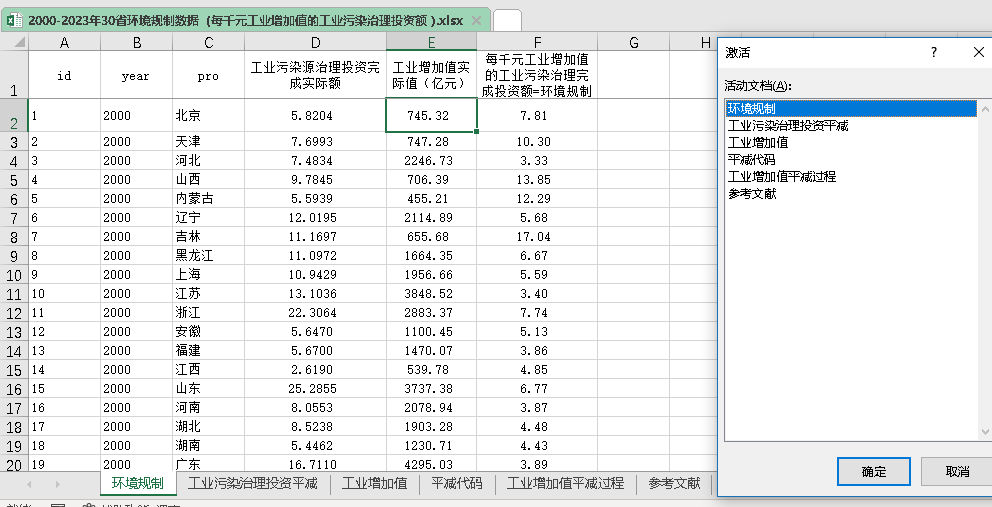Switch to the 环境规制 sheet tab
This screenshot has width=992, height=507.
click(137, 484)
